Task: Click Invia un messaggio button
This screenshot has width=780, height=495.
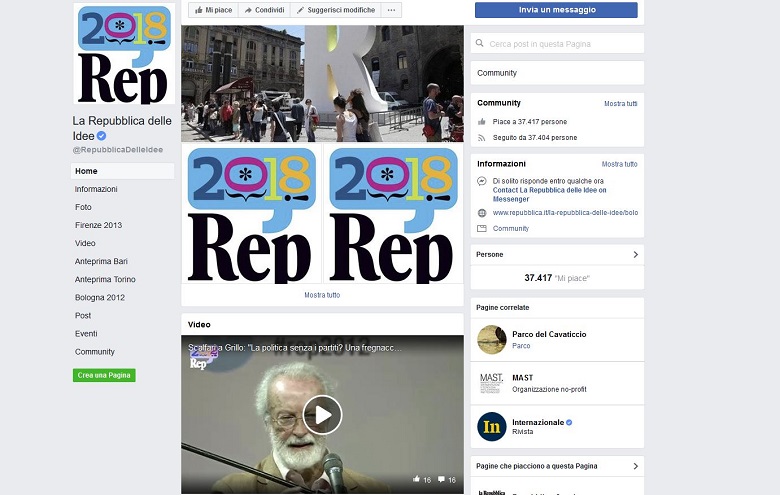Action: coord(556,10)
